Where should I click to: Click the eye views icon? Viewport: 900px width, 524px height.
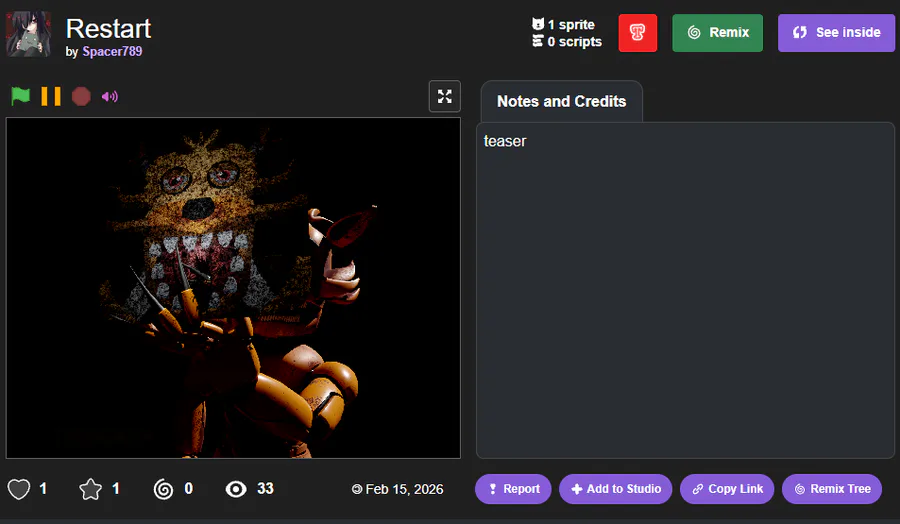236,489
